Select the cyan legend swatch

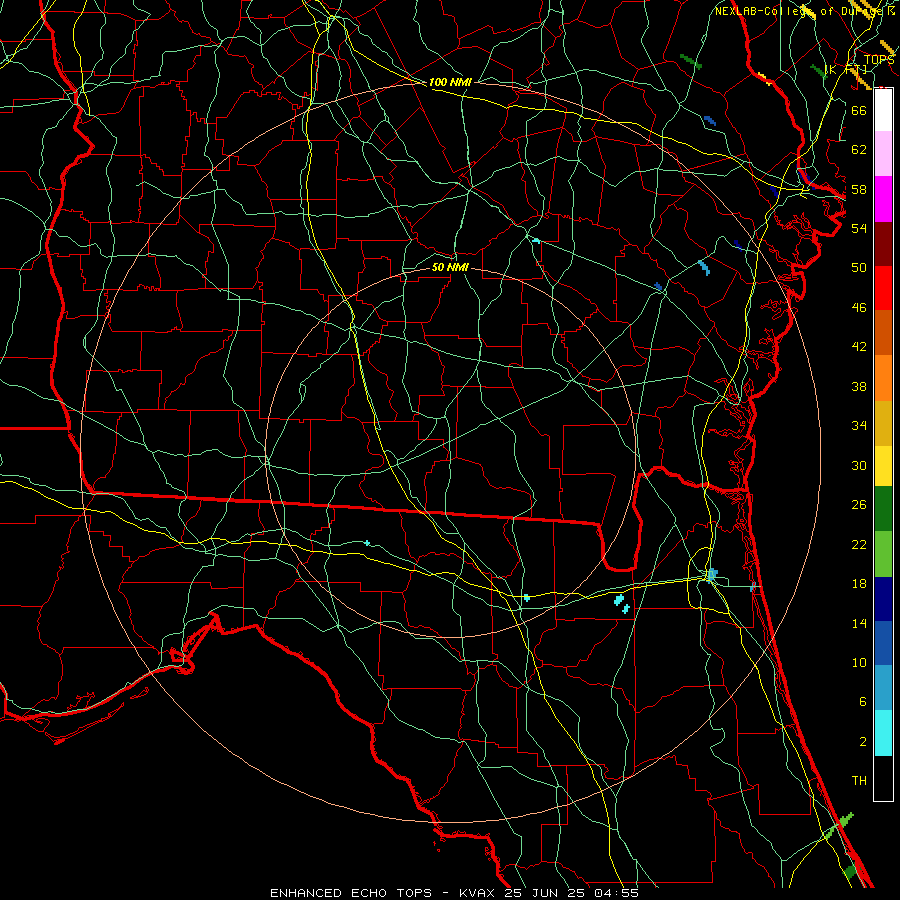(x=883, y=733)
